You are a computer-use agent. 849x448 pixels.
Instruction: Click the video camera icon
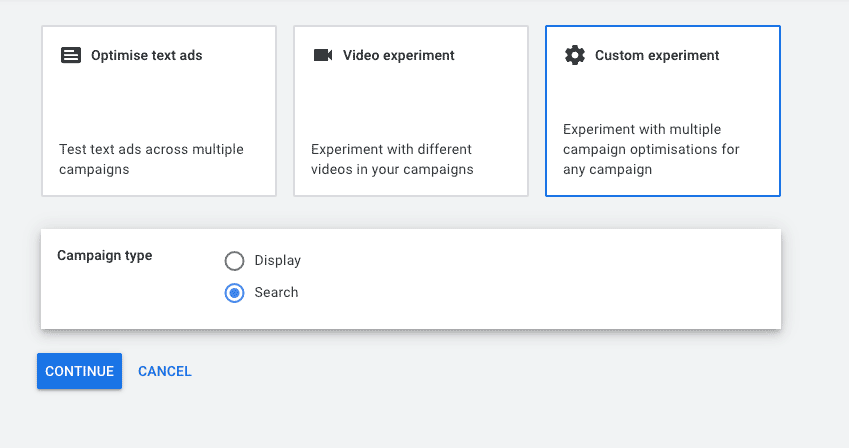coord(323,55)
